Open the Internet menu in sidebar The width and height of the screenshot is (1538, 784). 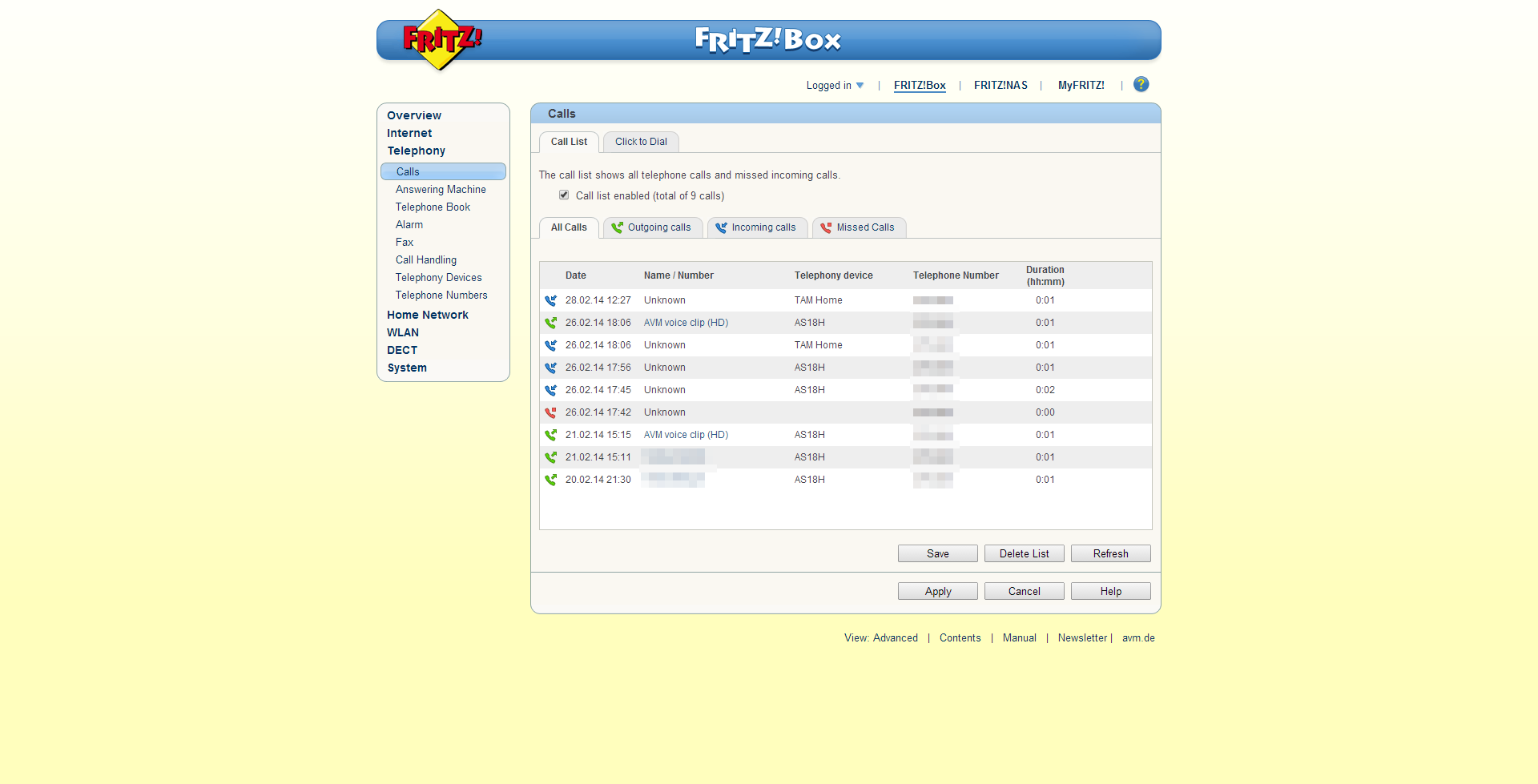pyautogui.click(x=409, y=133)
